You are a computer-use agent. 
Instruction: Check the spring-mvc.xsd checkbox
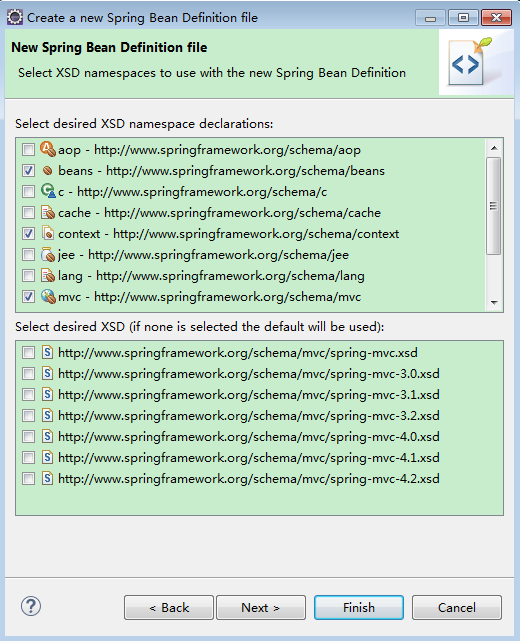point(28,352)
